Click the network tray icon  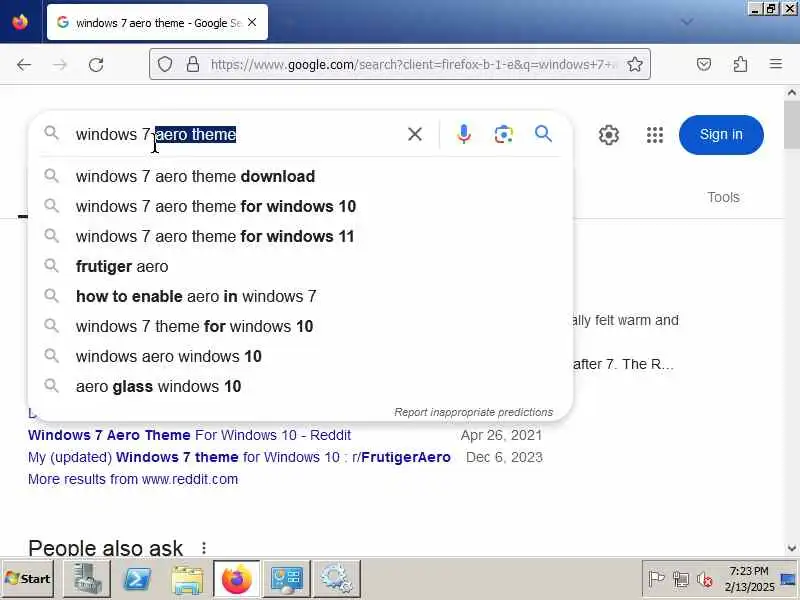click(x=681, y=579)
